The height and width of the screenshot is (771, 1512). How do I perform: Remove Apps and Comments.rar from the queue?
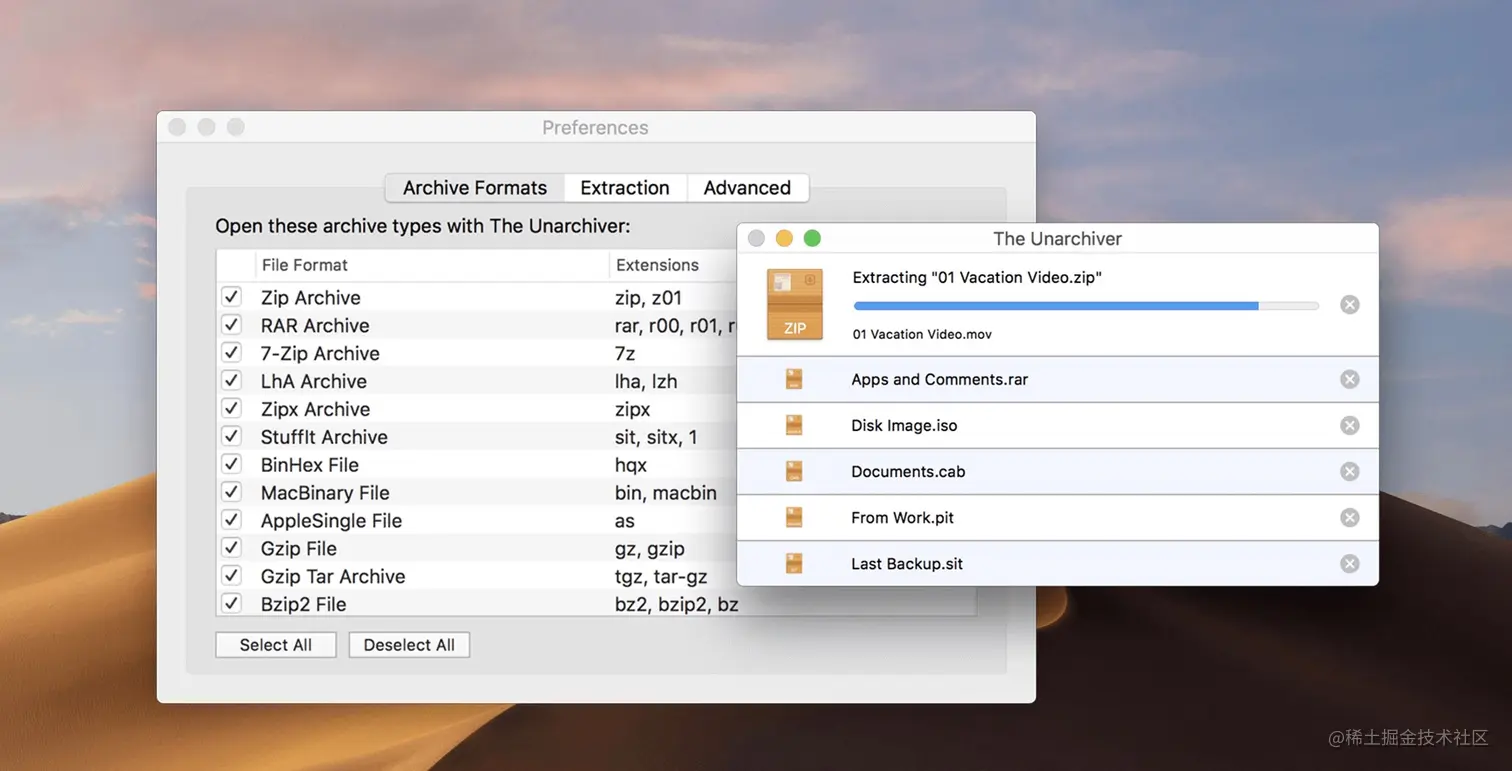[x=1349, y=379]
